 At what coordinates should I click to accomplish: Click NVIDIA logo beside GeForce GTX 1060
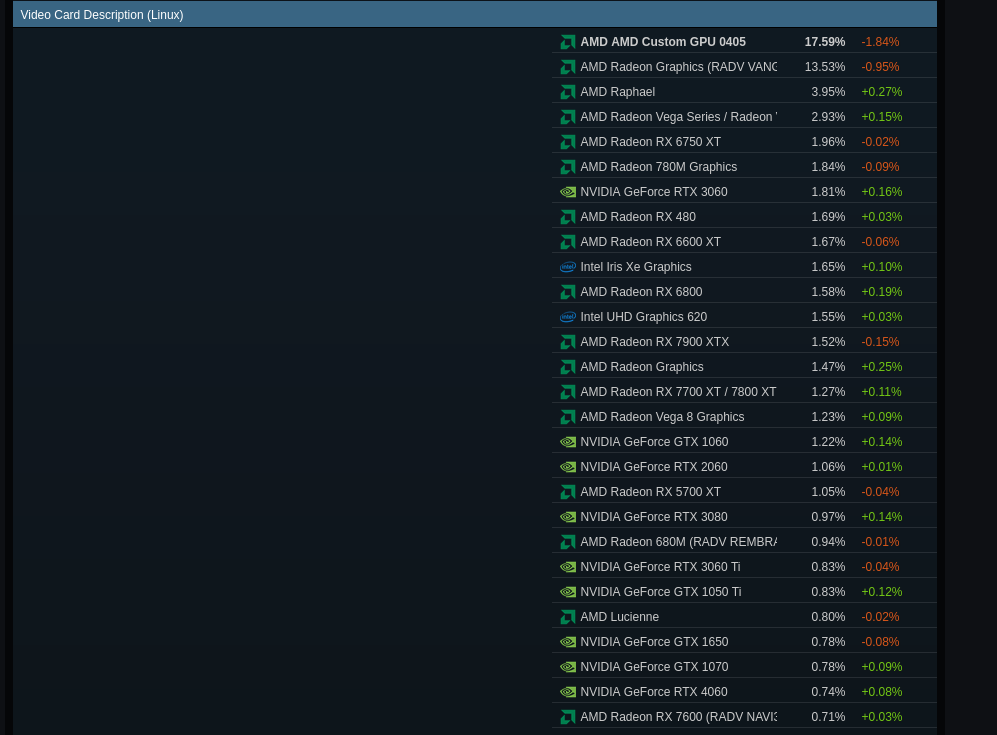pos(568,442)
